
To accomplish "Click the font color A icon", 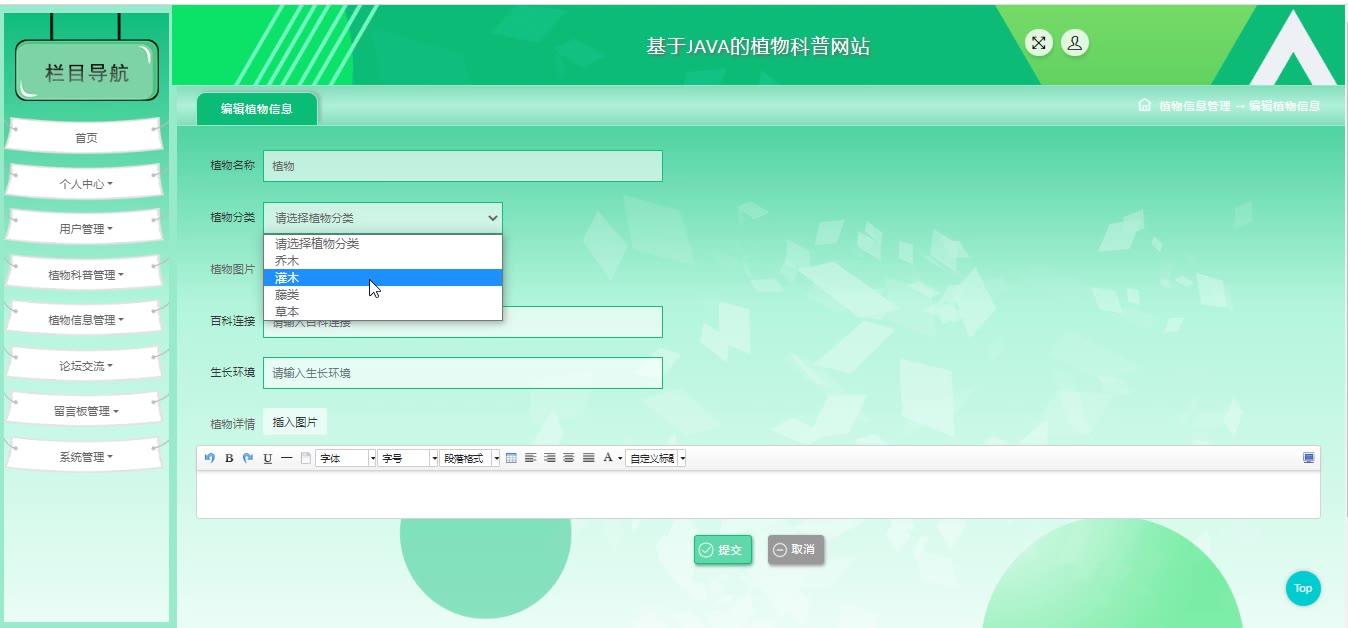I will 607,458.
